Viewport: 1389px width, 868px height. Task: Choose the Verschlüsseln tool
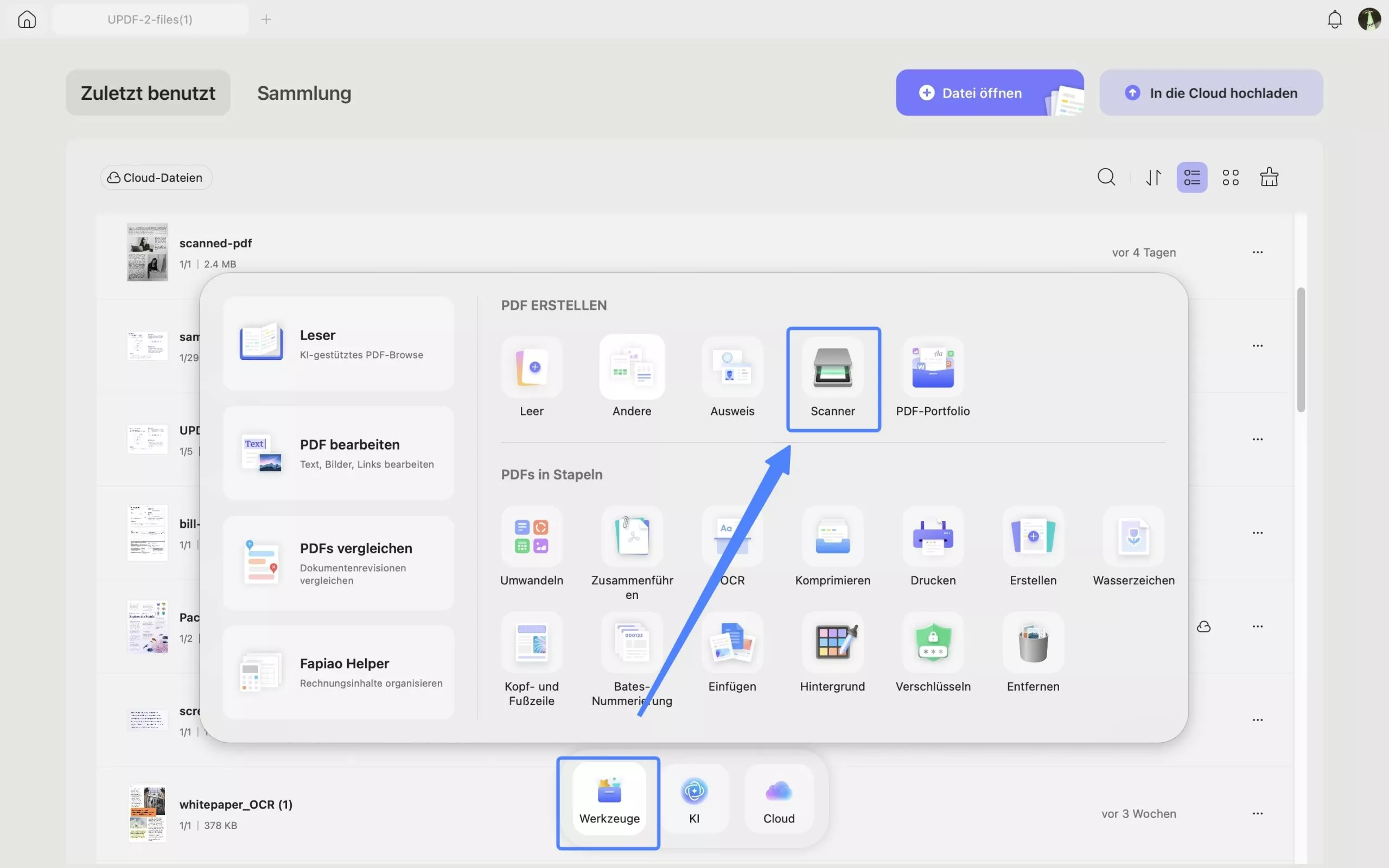[932, 643]
